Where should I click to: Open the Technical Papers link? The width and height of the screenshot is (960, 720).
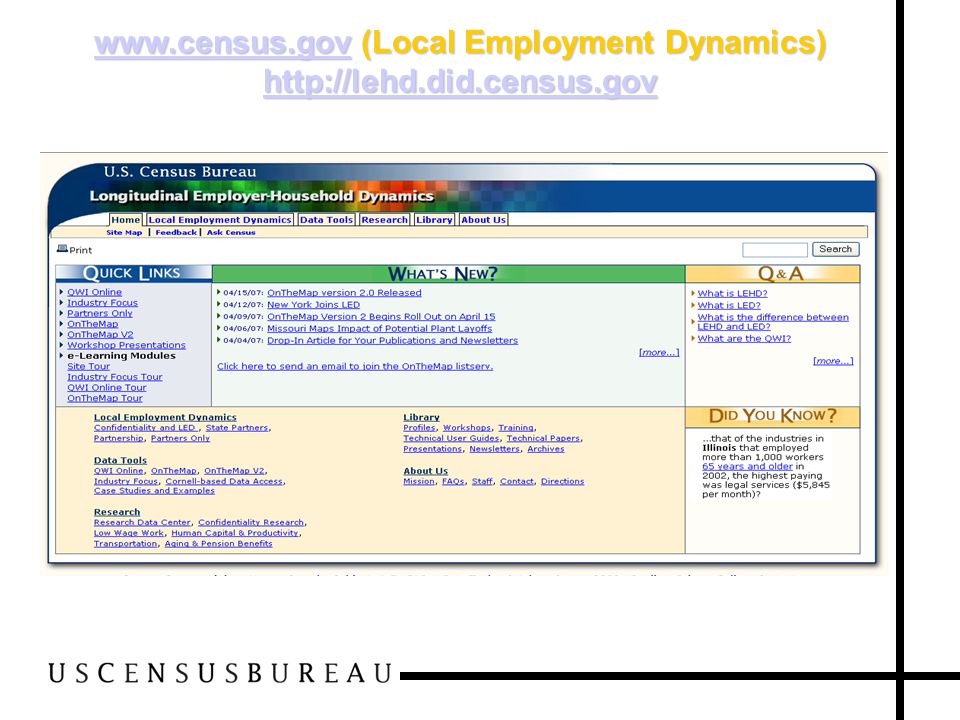pyautogui.click(x=543, y=438)
